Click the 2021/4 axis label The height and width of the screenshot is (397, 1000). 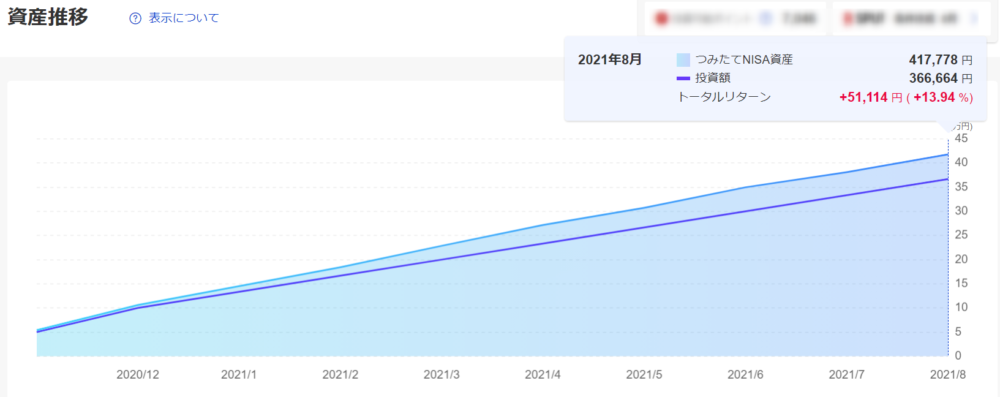(x=543, y=375)
